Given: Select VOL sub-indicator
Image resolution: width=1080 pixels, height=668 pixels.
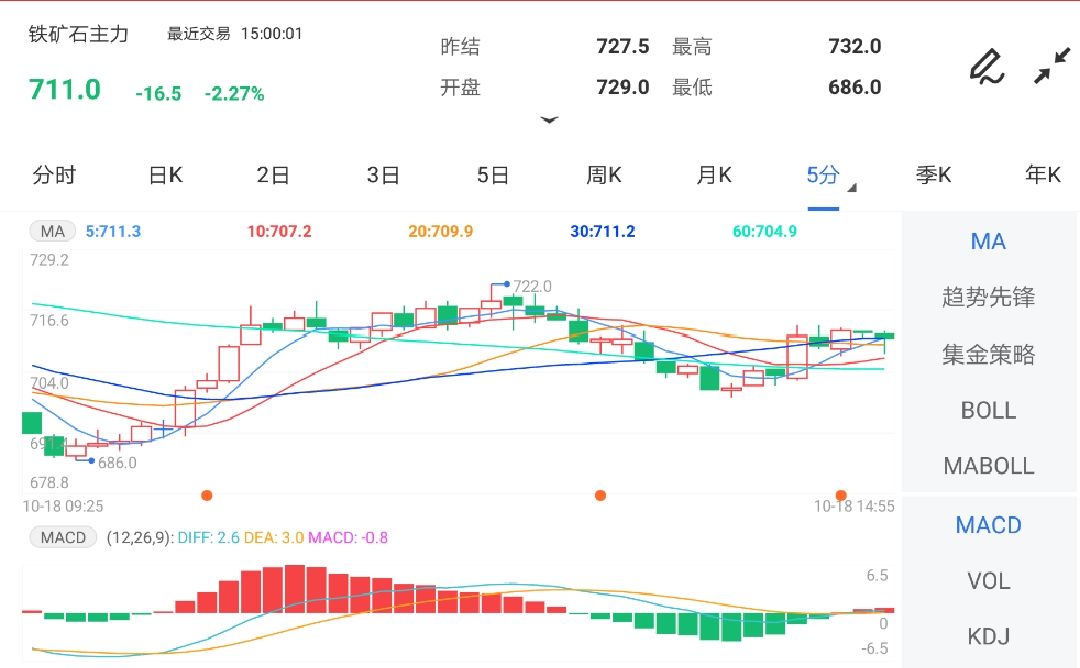Looking at the screenshot, I should pyautogui.click(x=988, y=581).
